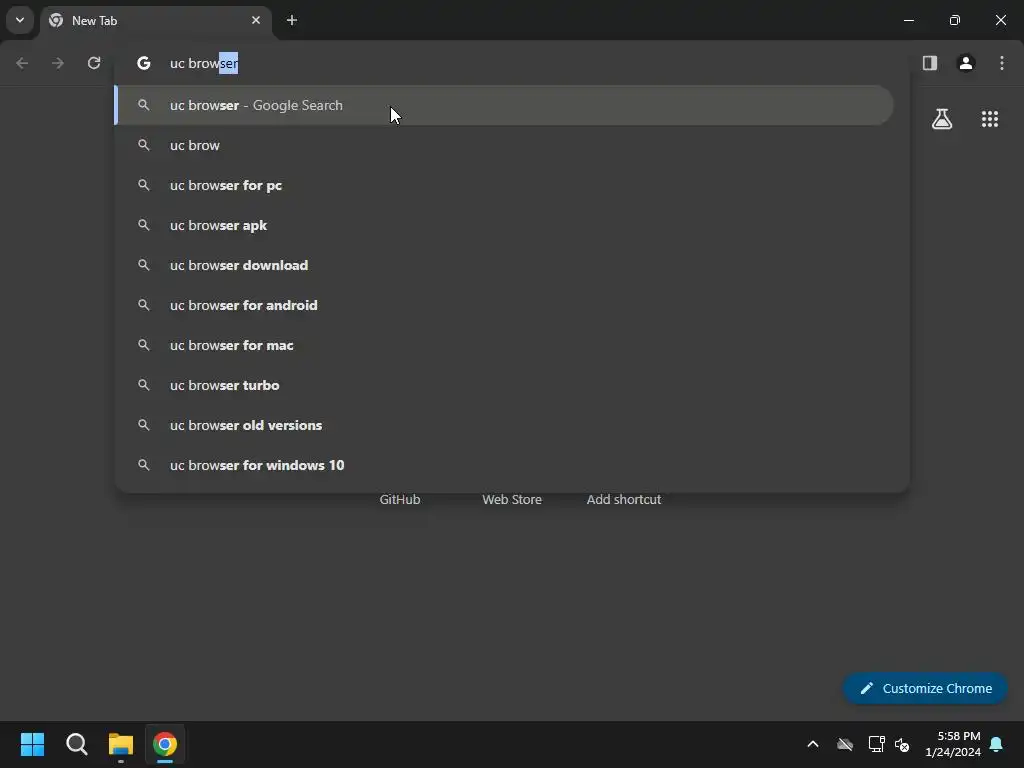
Task: Open the network tray icon
Action: click(876, 744)
